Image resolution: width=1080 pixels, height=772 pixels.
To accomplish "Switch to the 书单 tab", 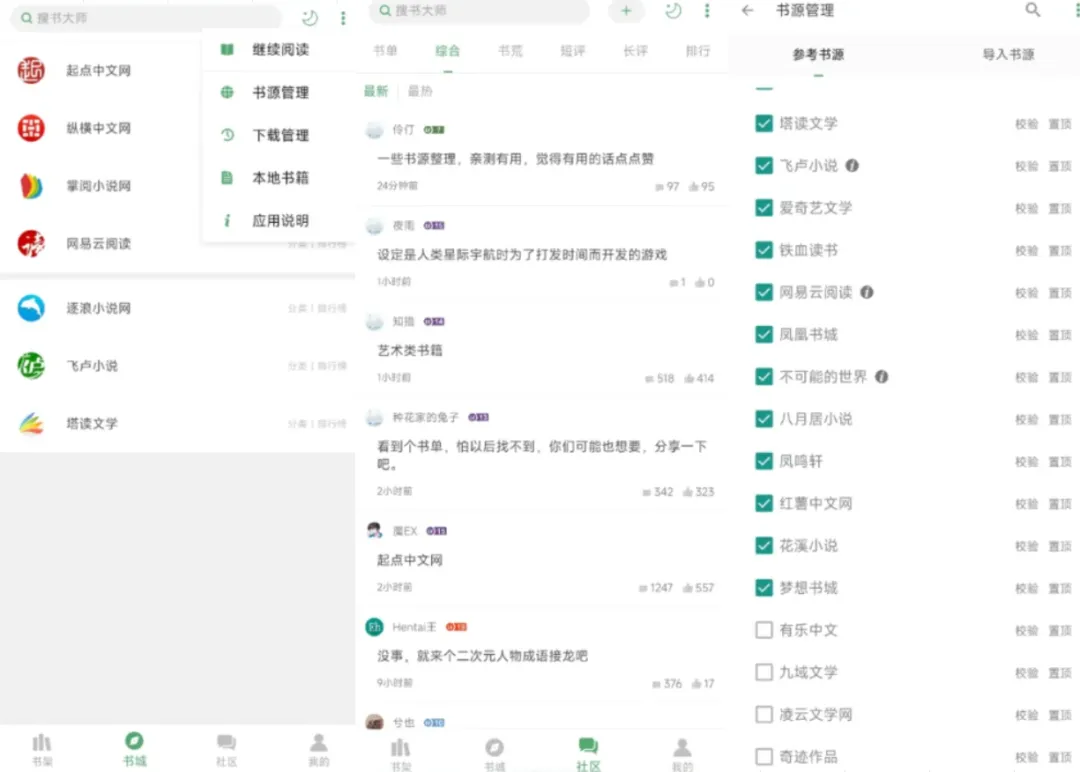I will click(x=385, y=50).
